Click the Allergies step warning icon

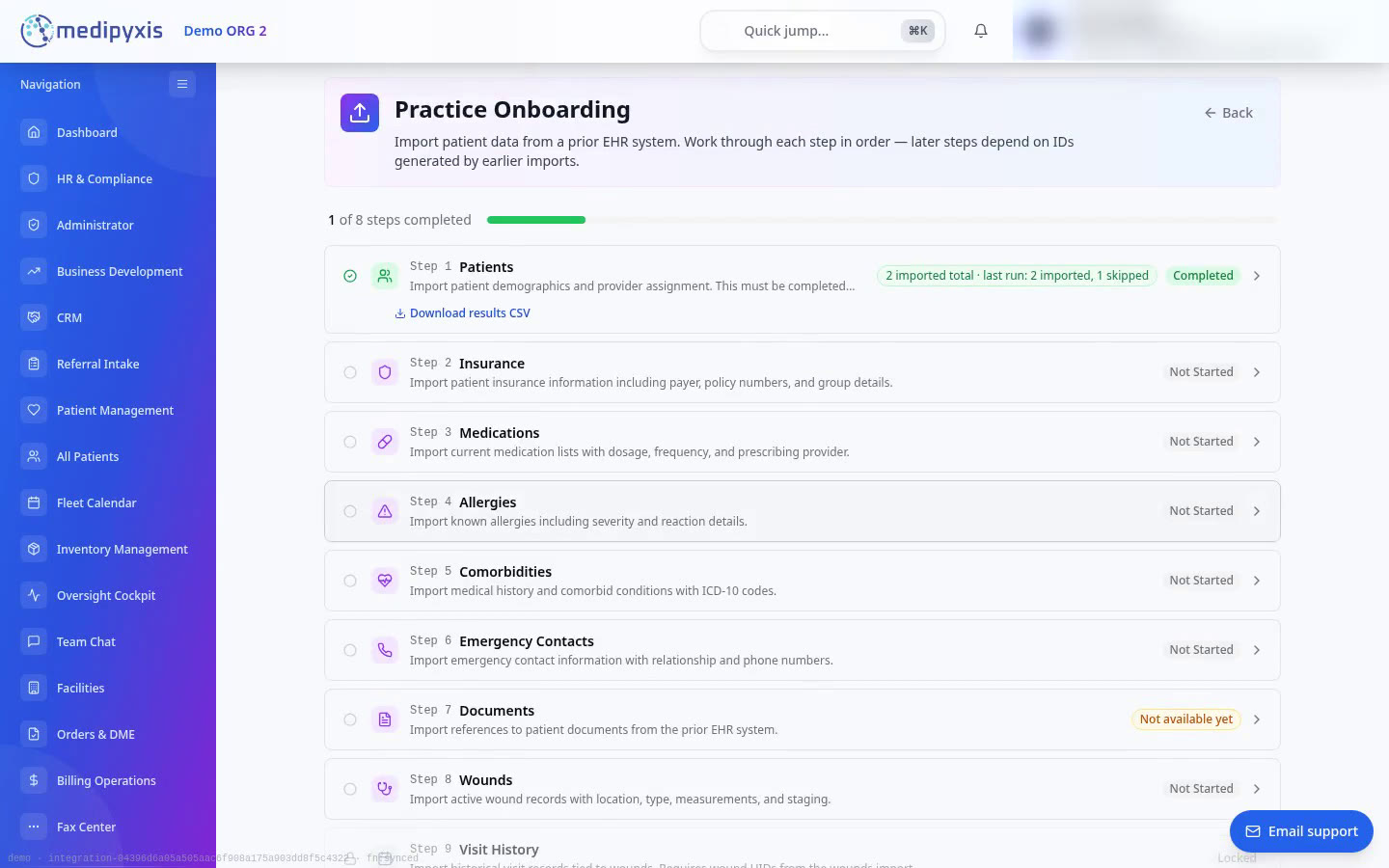pos(385,511)
